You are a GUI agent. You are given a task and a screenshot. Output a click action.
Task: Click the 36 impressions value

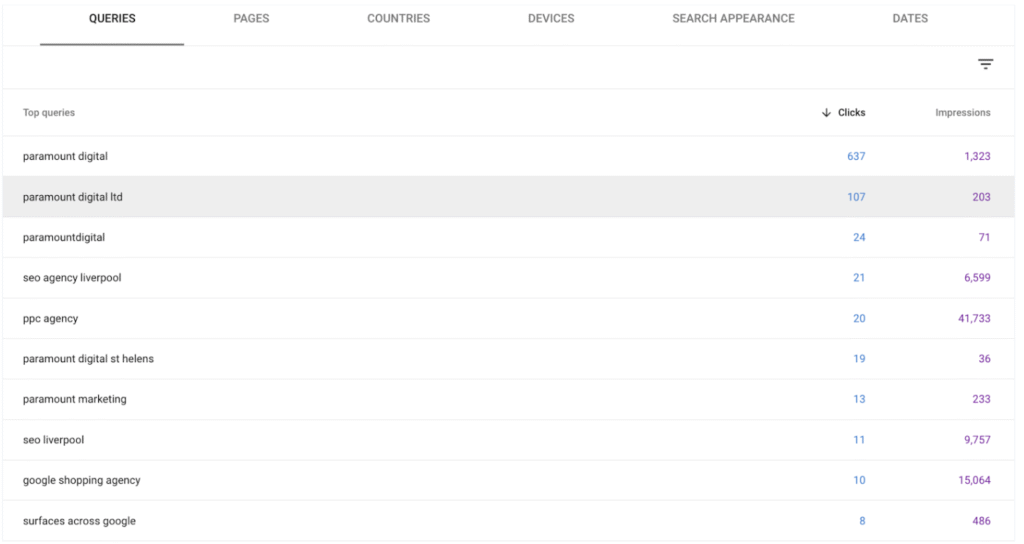pyautogui.click(x=984, y=359)
